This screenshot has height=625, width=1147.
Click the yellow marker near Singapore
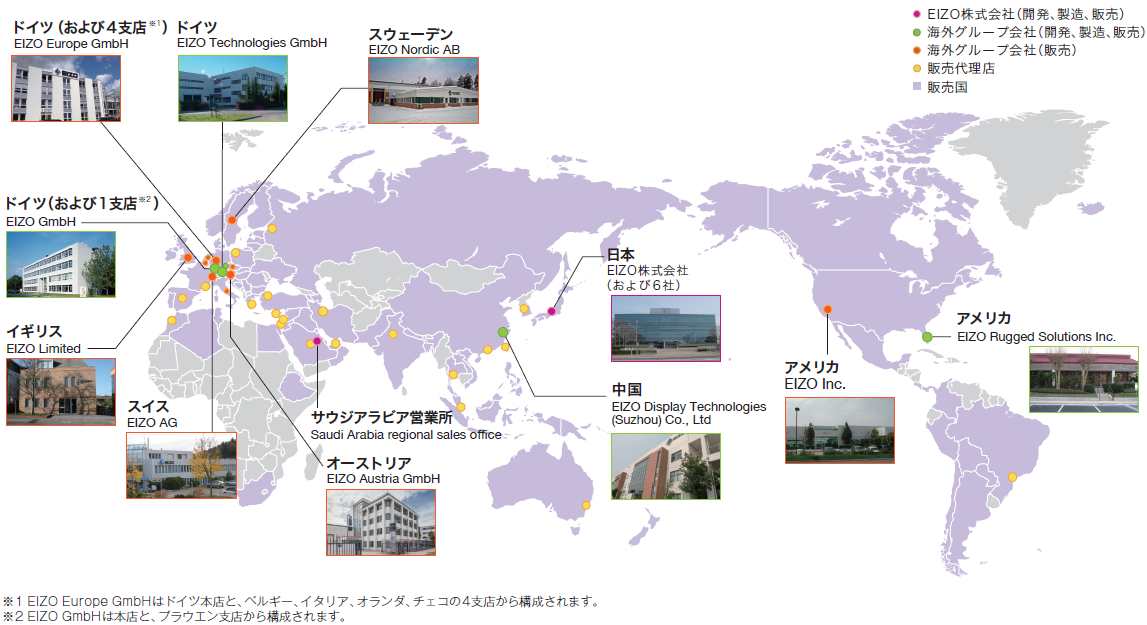(x=461, y=408)
